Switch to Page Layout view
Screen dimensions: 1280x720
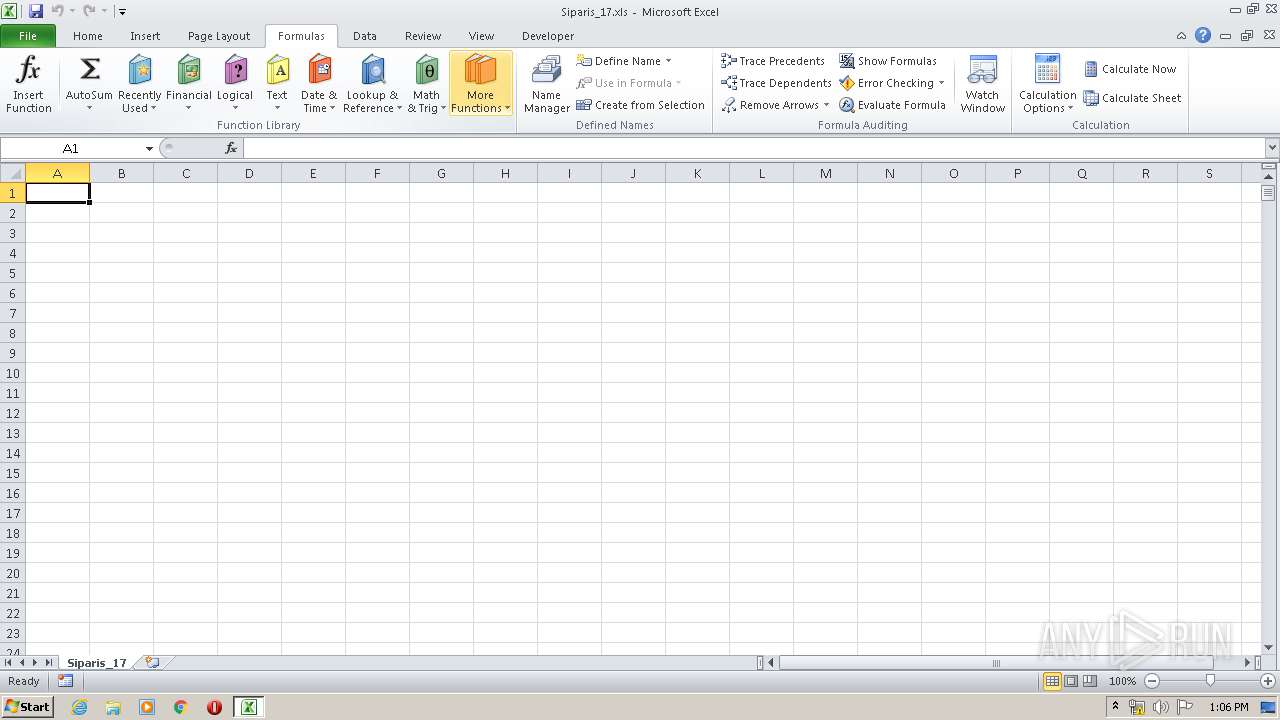coord(1071,681)
